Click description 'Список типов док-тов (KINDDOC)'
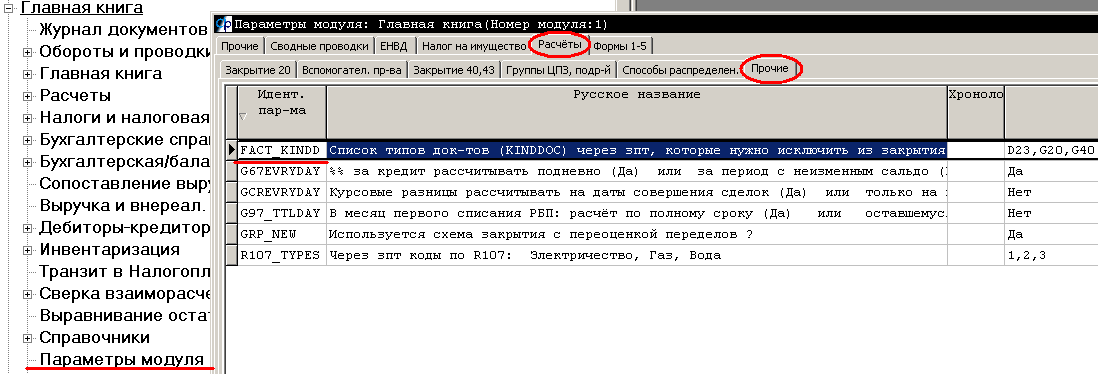 pos(636,150)
